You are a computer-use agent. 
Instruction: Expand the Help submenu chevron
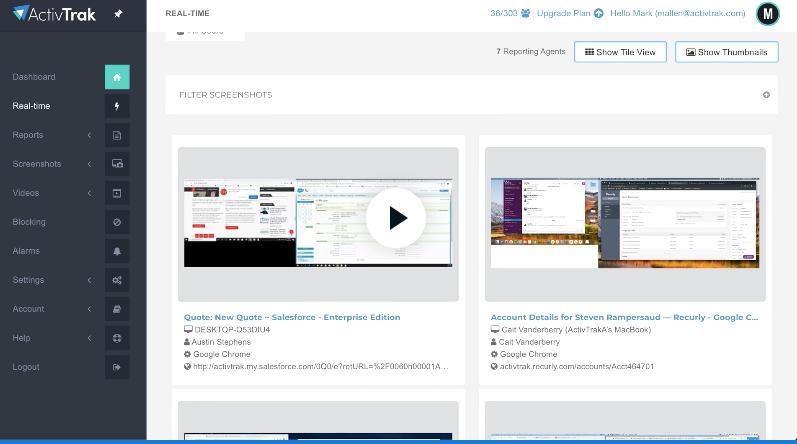point(89,338)
